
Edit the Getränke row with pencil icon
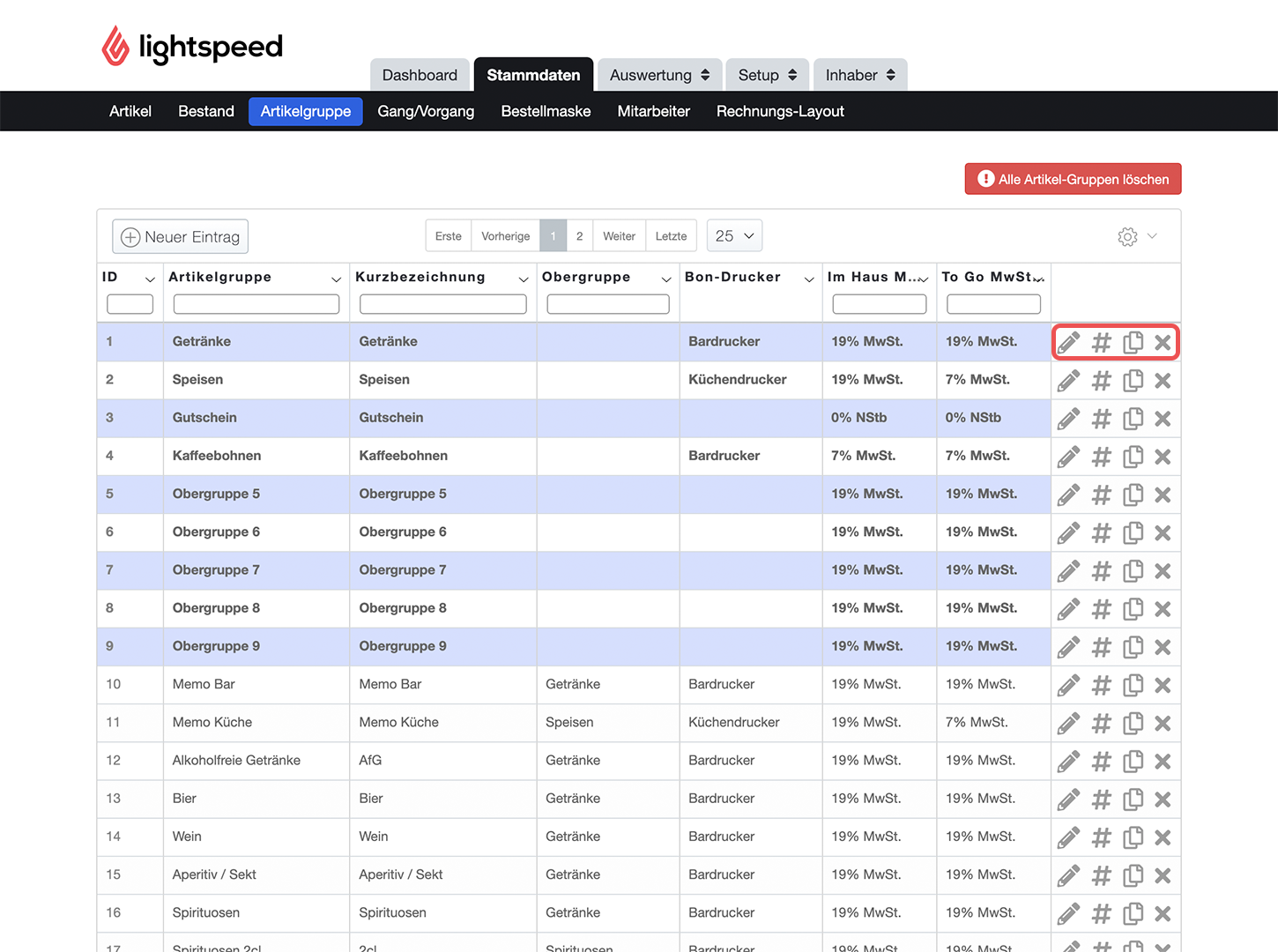click(x=1068, y=342)
